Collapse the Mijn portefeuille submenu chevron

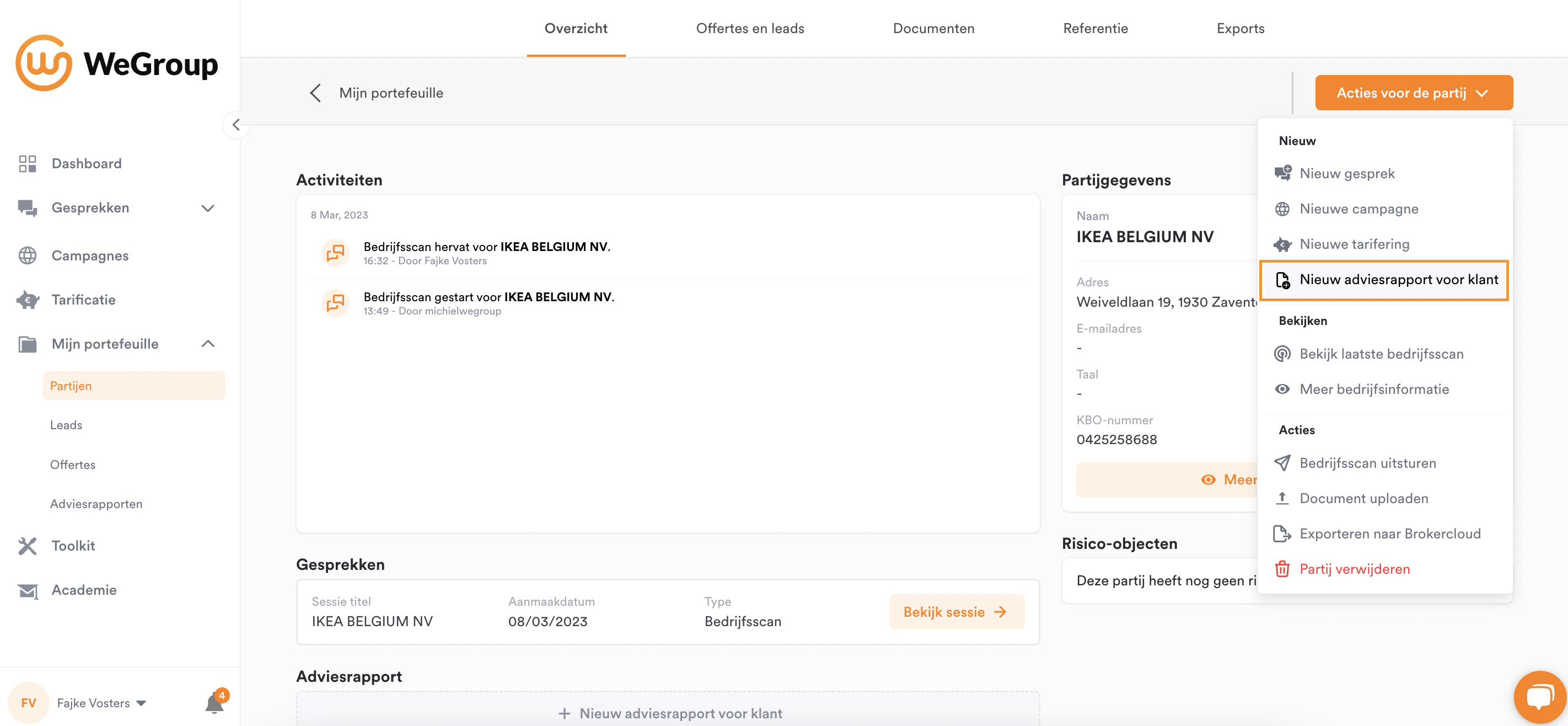click(x=207, y=344)
